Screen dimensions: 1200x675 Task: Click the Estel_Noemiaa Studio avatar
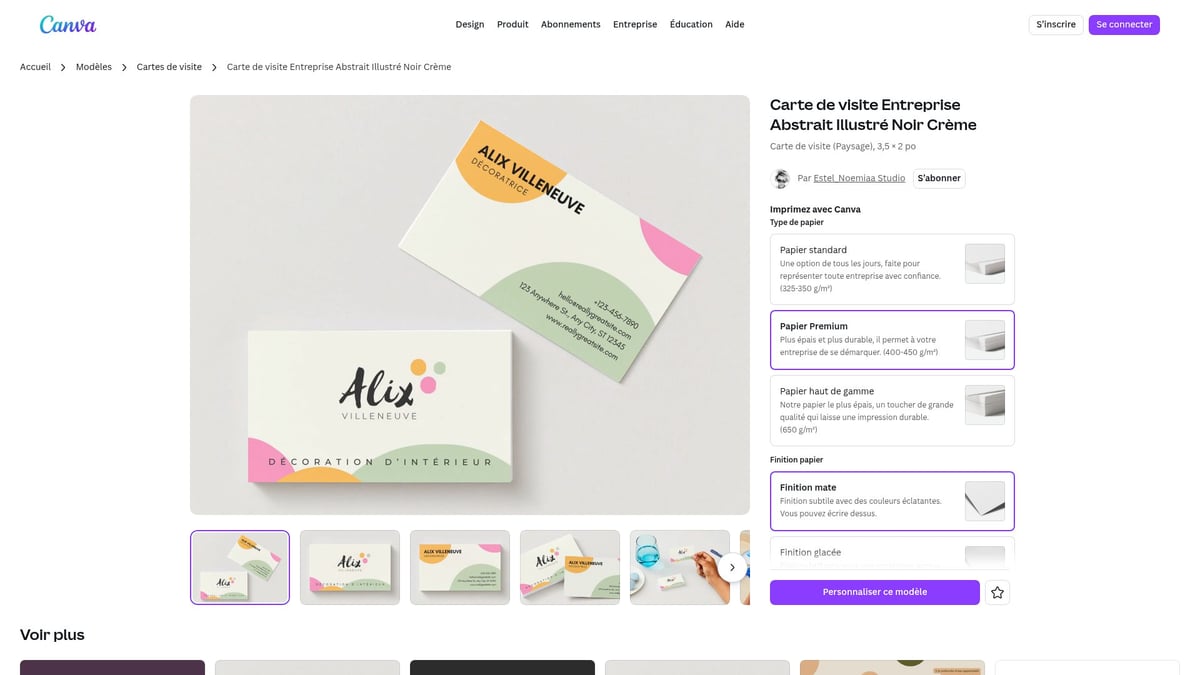point(781,179)
